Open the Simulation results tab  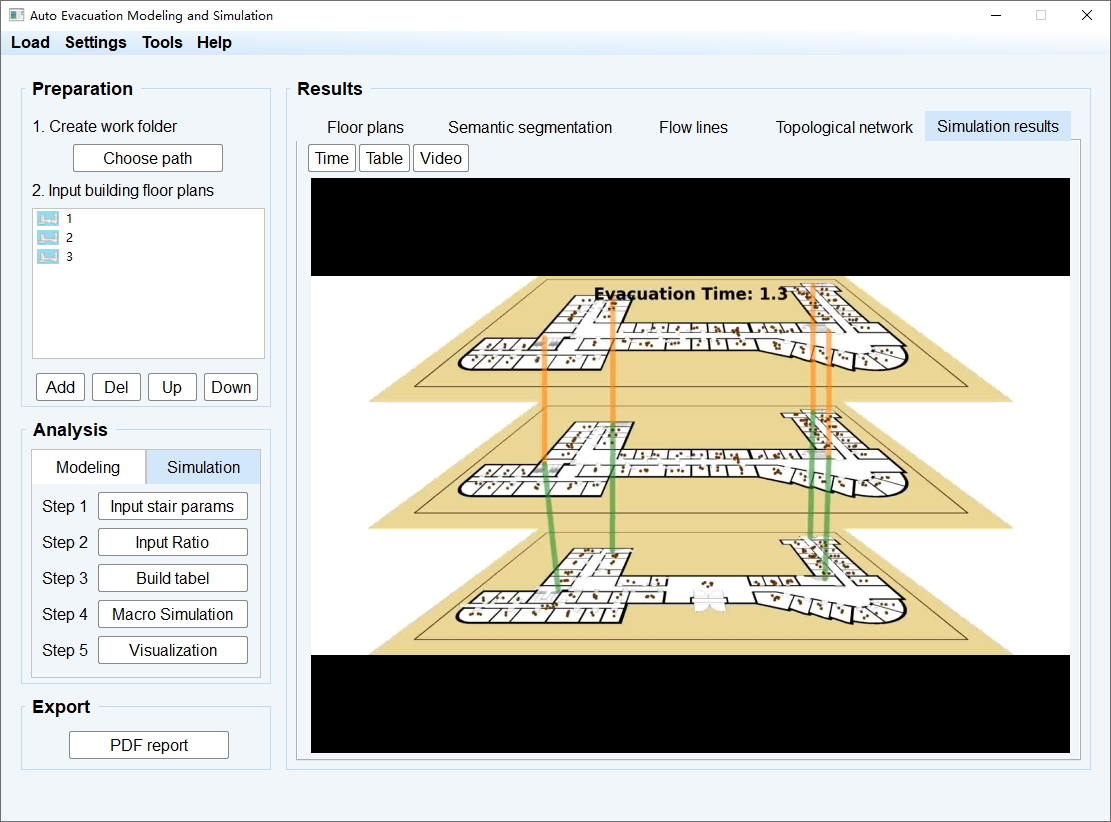pos(998,126)
